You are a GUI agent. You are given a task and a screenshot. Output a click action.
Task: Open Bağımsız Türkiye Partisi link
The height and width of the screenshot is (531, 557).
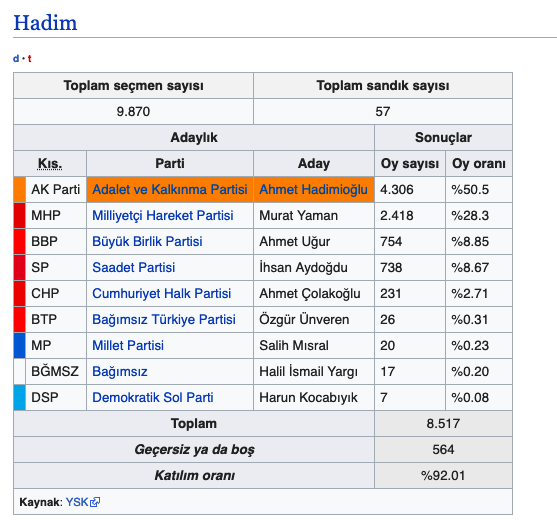coord(164,319)
